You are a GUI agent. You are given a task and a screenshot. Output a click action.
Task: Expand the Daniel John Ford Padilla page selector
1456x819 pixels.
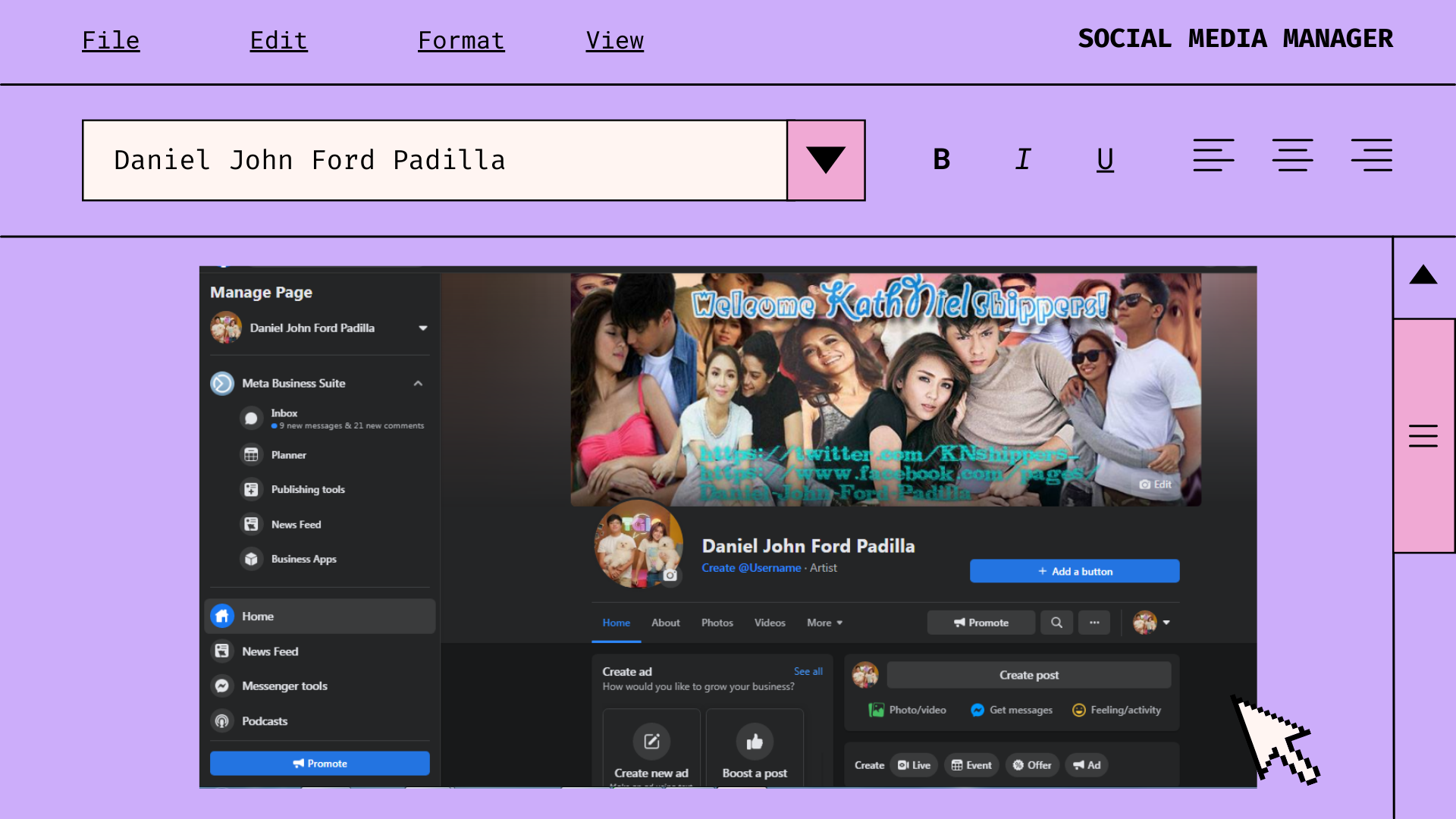click(x=422, y=328)
